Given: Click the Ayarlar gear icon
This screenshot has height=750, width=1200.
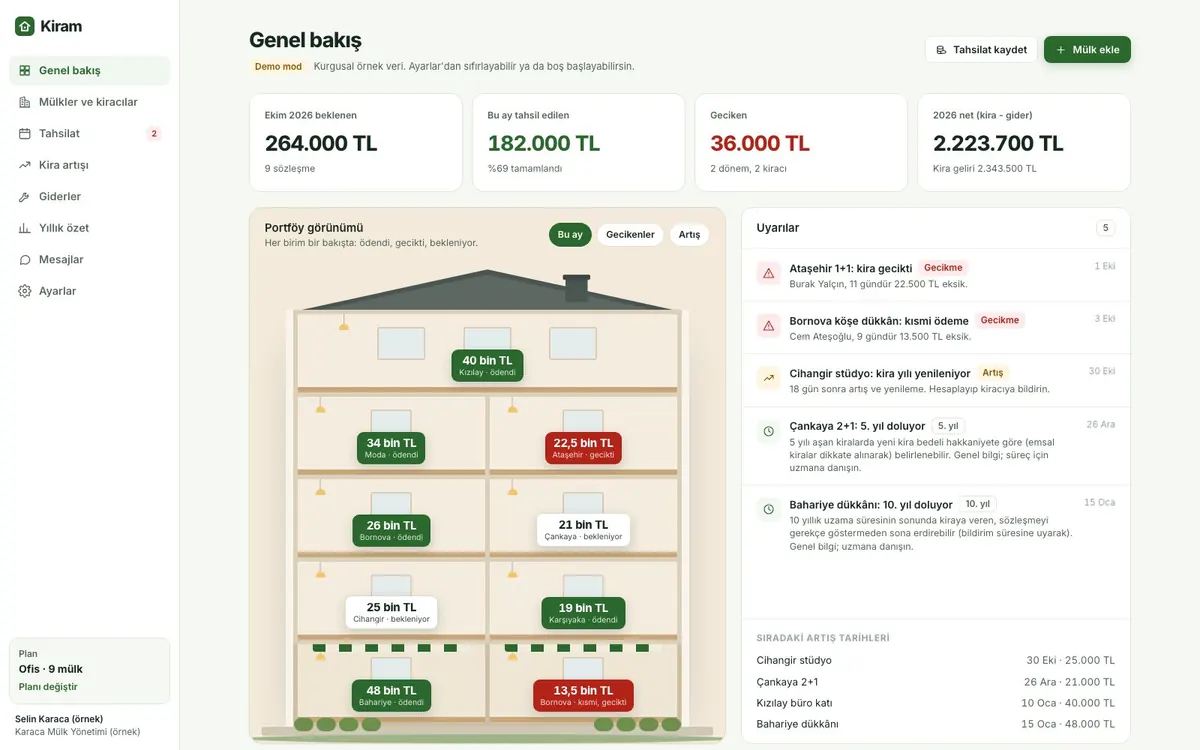Looking at the screenshot, I should [x=25, y=291].
